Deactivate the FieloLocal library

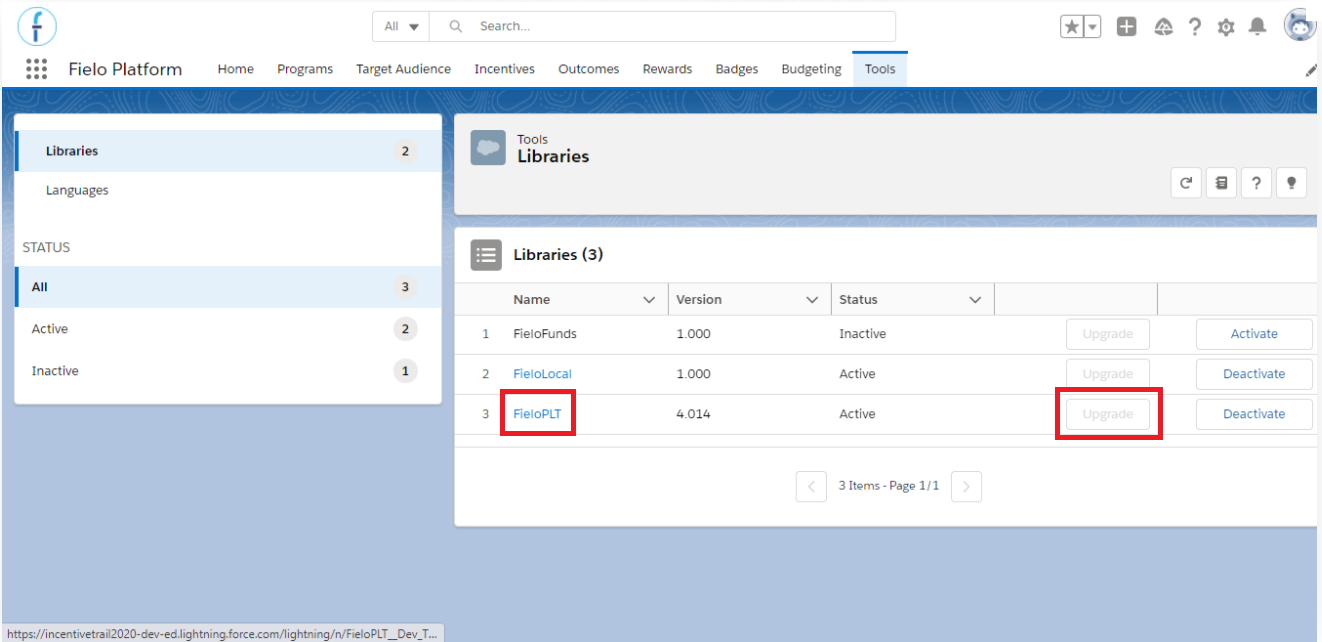coord(1254,374)
